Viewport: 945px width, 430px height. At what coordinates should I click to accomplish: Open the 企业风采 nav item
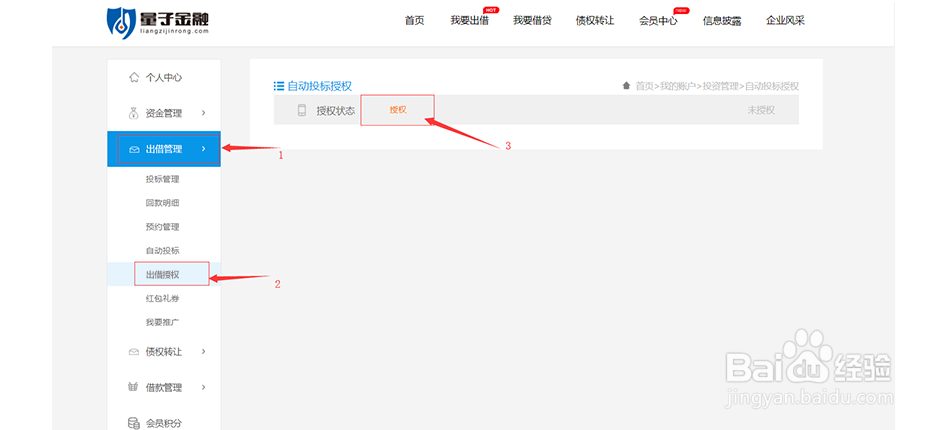(785, 21)
